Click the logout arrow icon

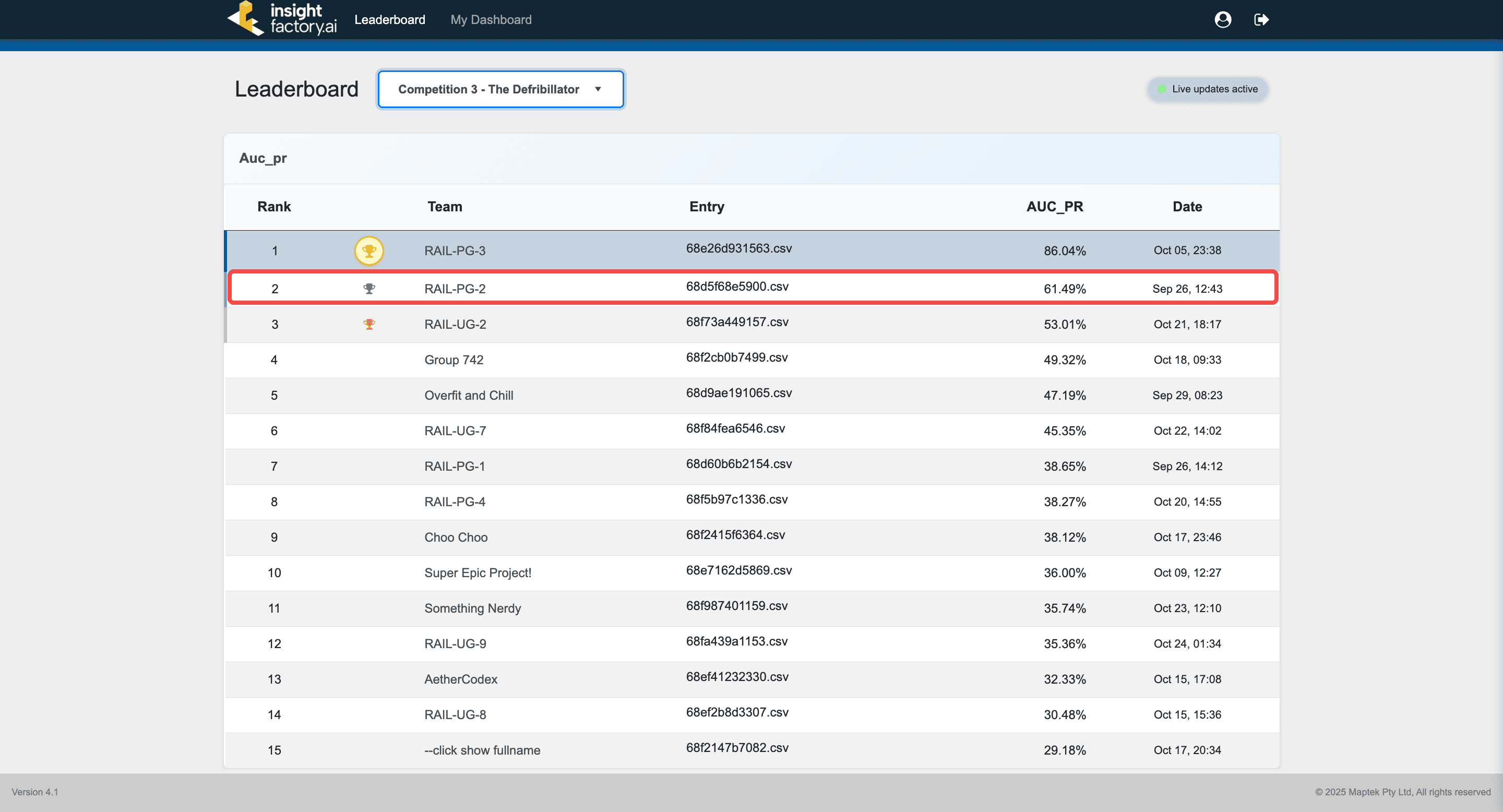click(x=1261, y=20)
